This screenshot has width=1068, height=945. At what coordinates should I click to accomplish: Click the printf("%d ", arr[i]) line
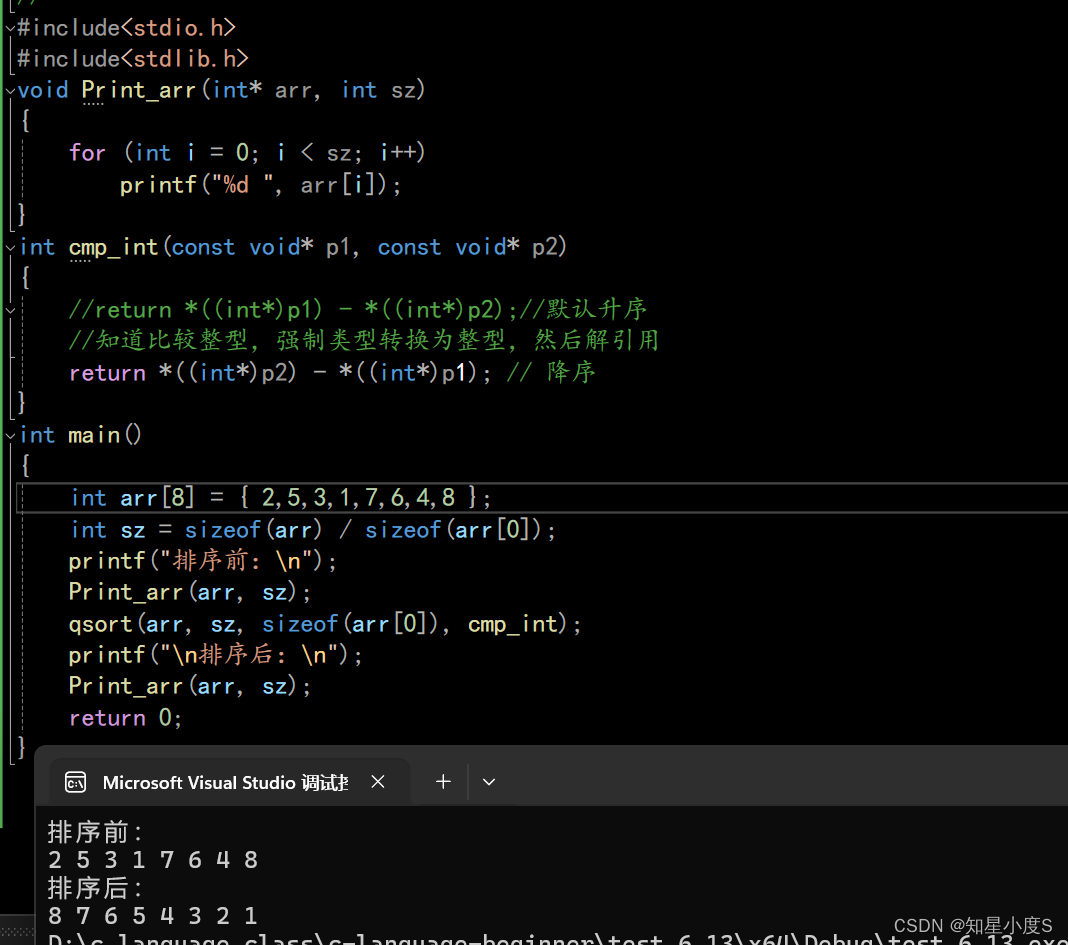(261, 185)
